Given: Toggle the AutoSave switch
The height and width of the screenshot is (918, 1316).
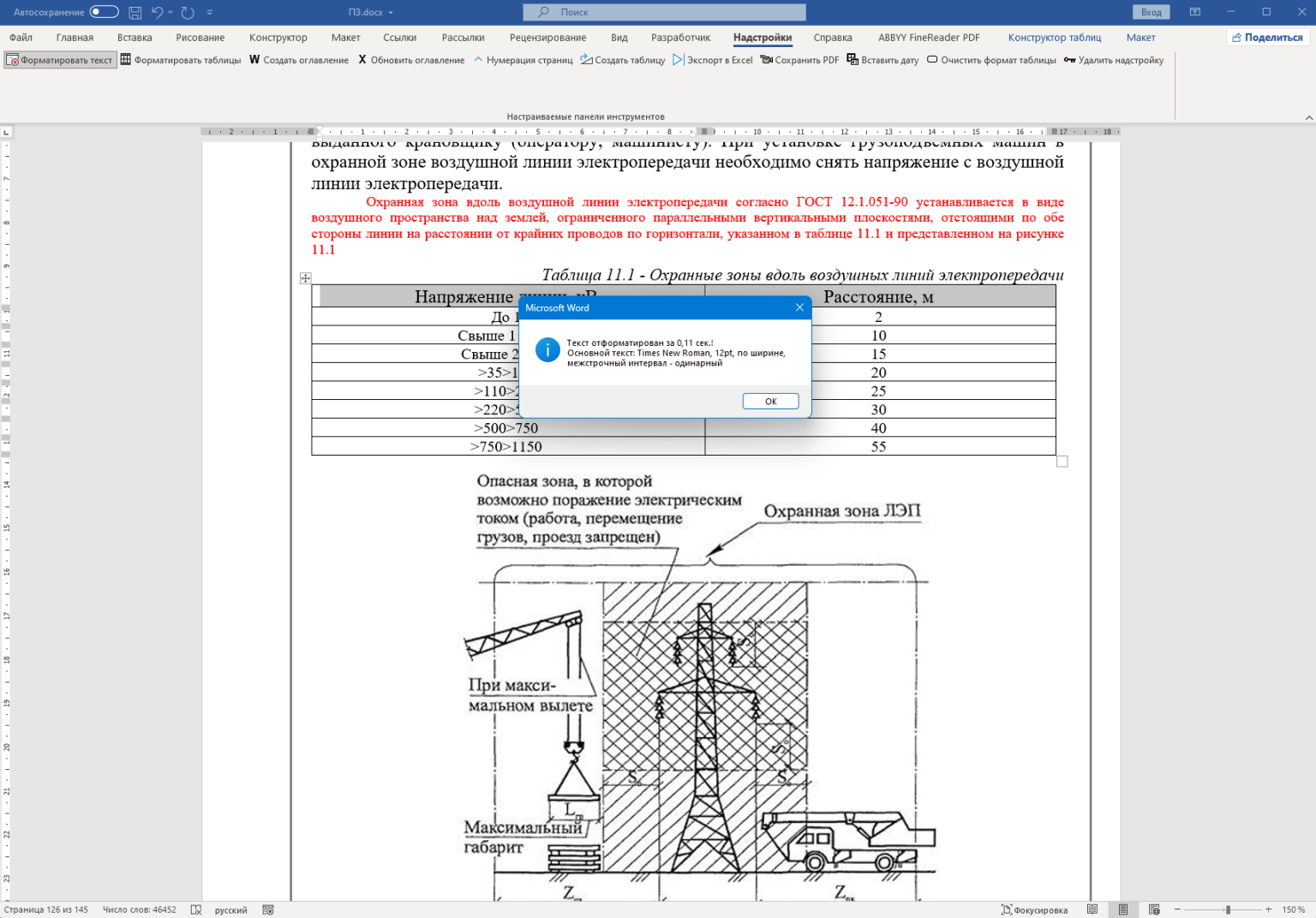Looking at the screenshot, I should [x=104, y=12].
